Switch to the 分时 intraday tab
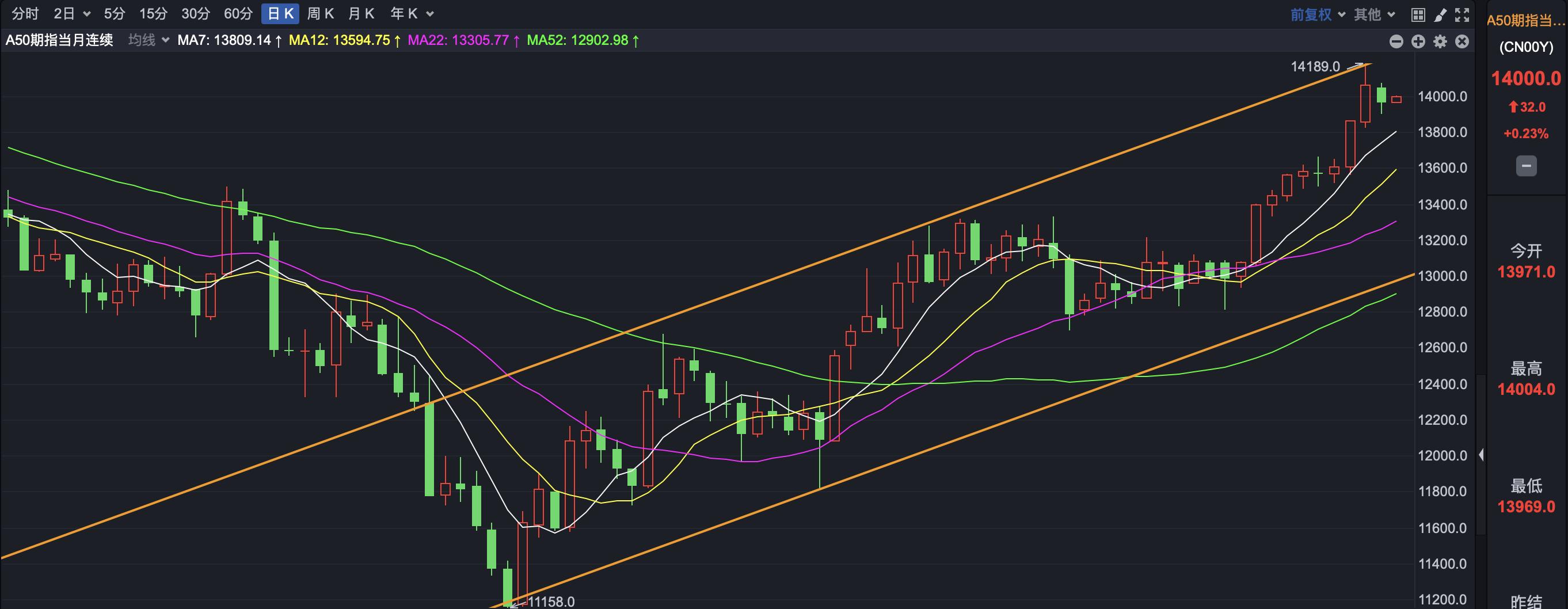Image resolution: width=1568 pixels, height=609 pixels. tap(25, 14)
